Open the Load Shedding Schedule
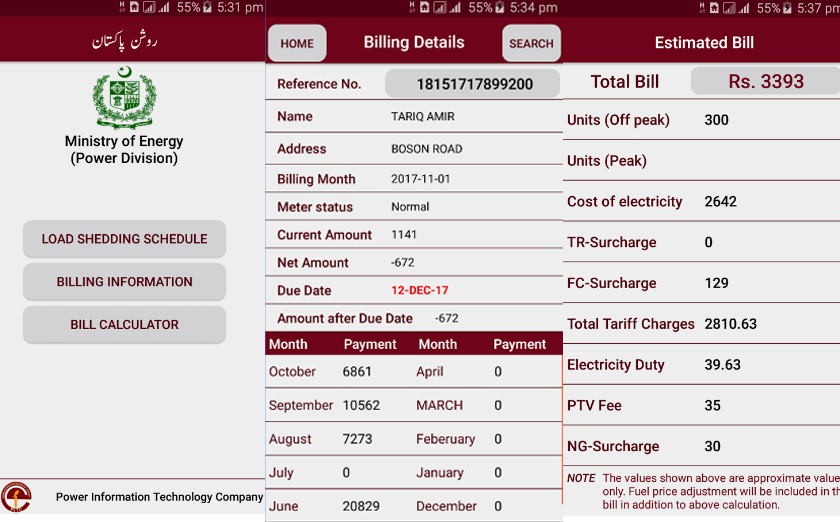The width and height of the screenshot is (840, 522). click(124, 239)
